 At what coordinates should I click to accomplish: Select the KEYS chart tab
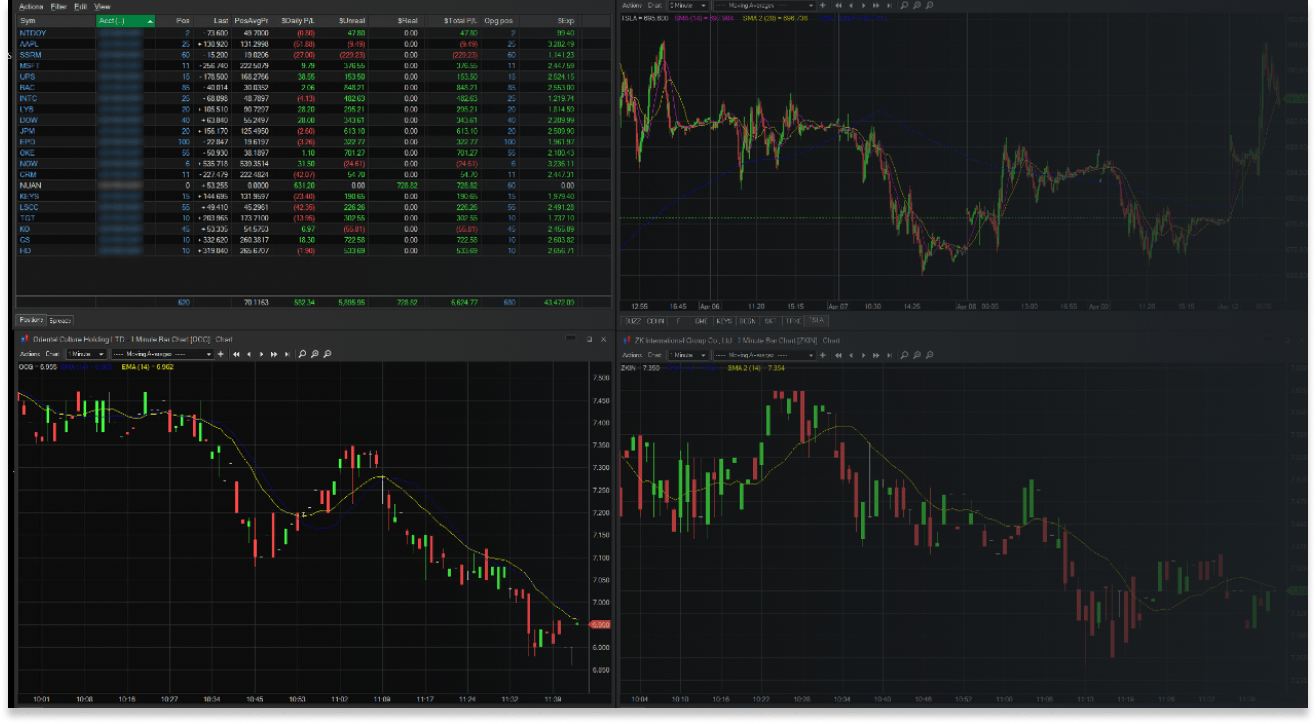pos(724,321)
